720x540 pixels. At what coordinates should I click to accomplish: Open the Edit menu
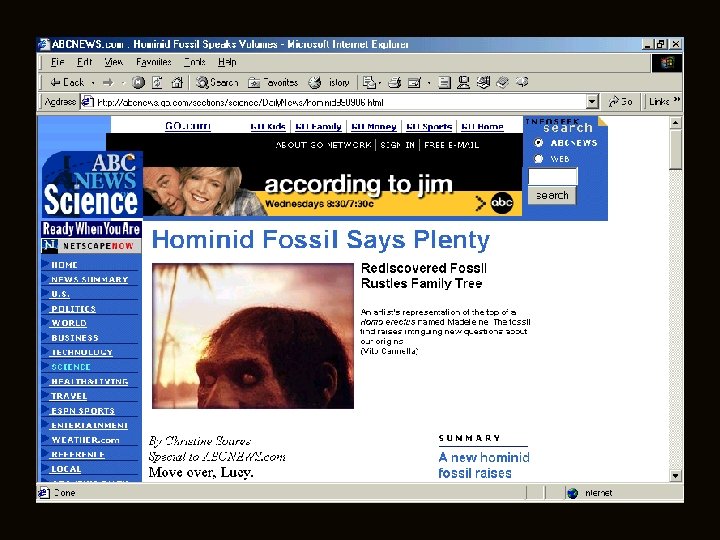84,62
